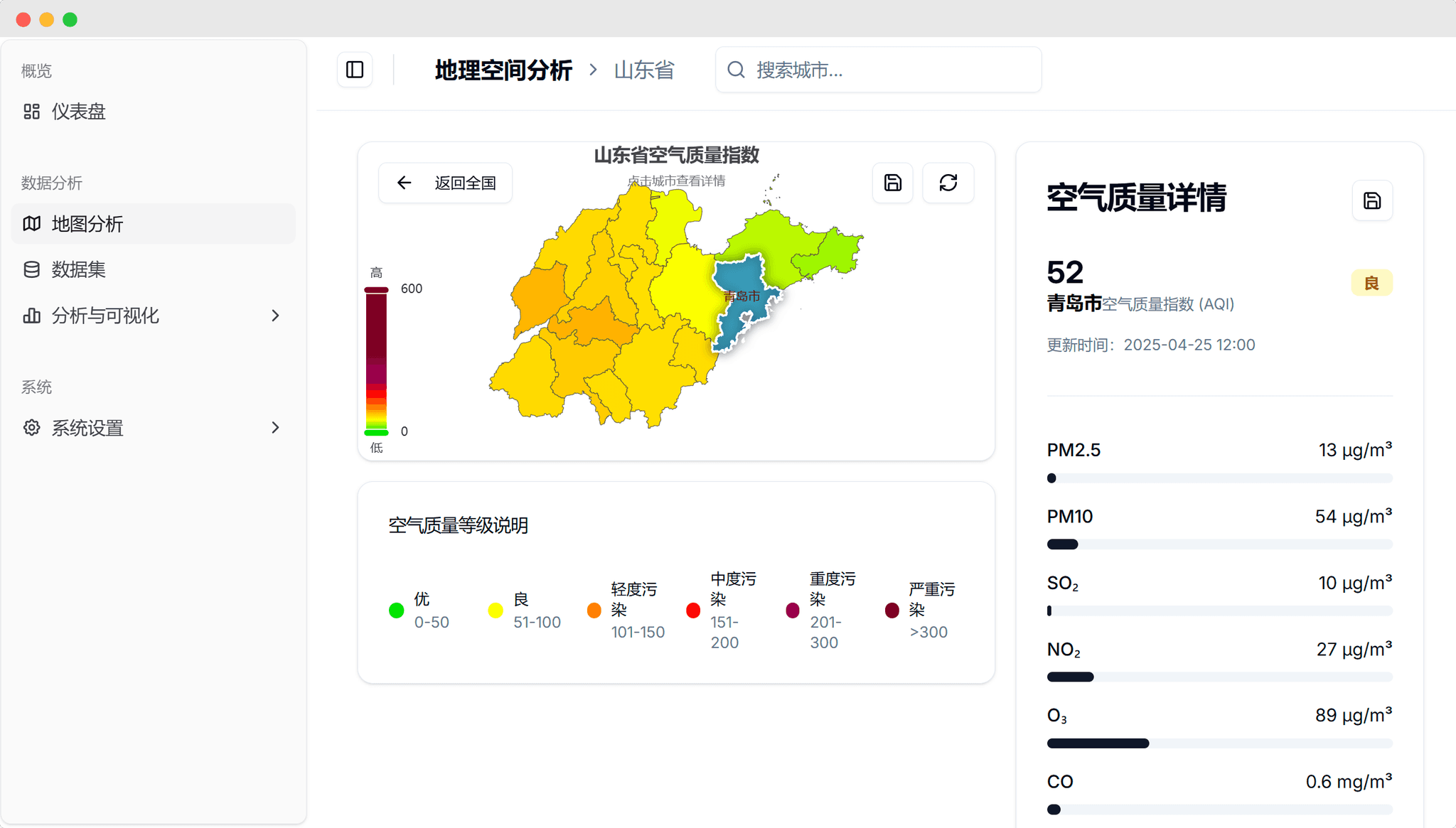Open 分析与可视化 menu item
The height and width of the screenshot is (828, 1456).
[154, 316]
